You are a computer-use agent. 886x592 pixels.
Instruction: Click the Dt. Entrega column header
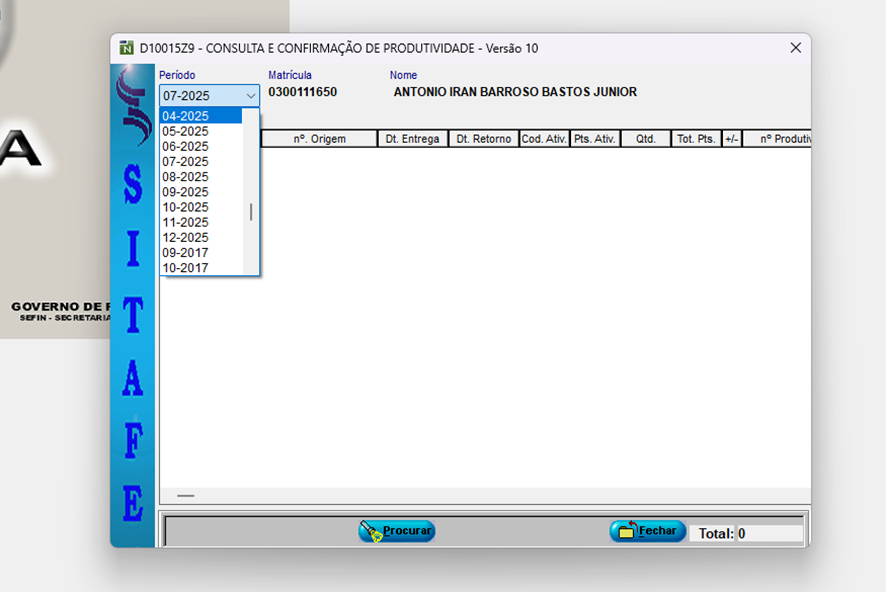pyautogui.click(x=412, y=139)
